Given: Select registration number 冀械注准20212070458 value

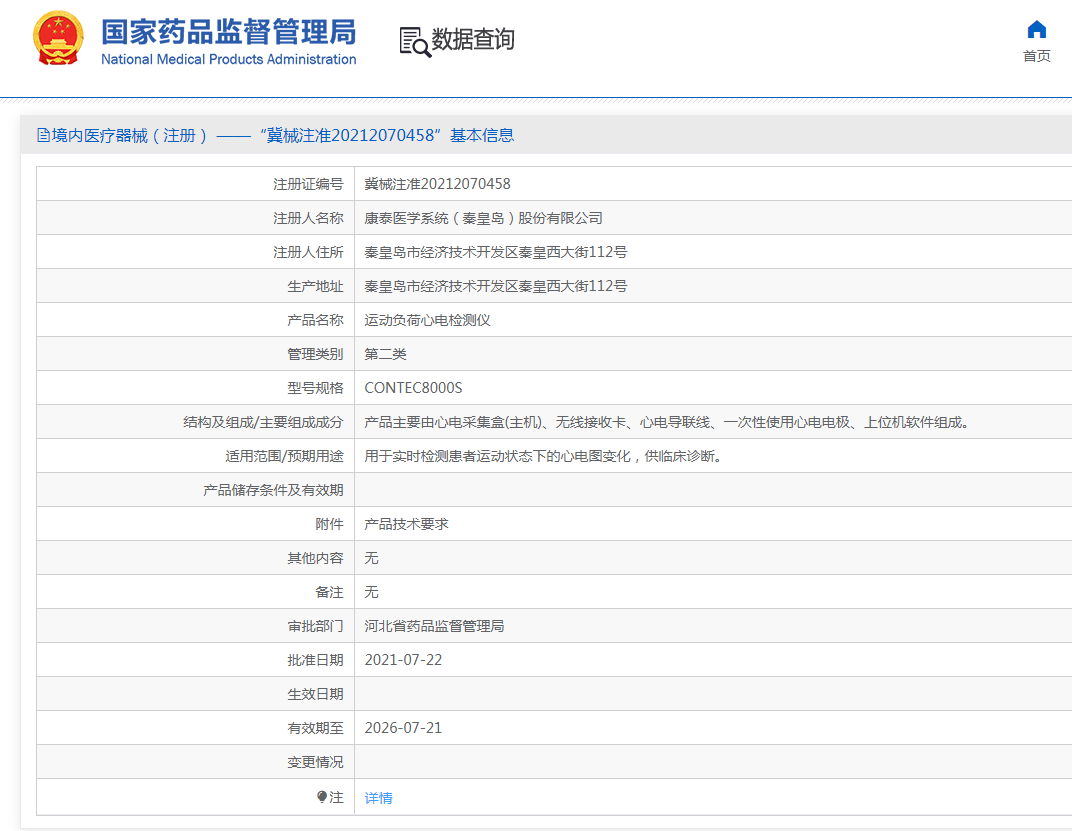Looking at the screenshot, I should tap(437, 184).
